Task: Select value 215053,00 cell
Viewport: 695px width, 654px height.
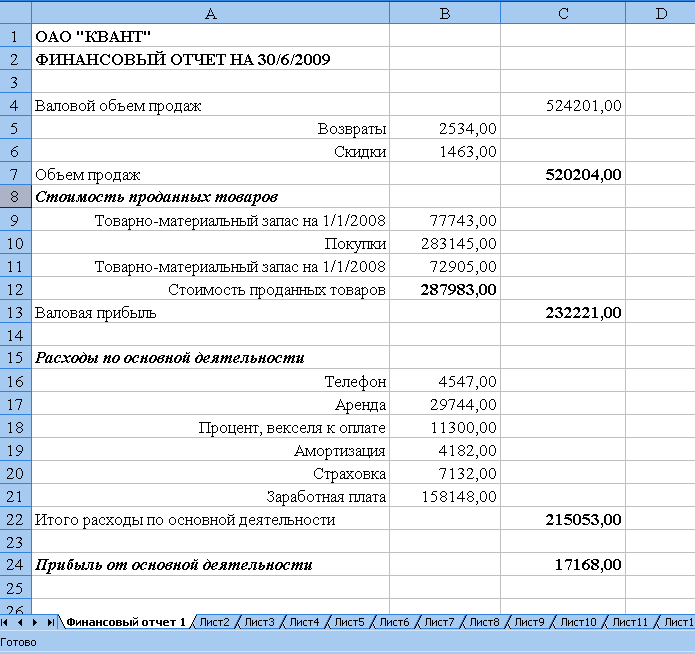Action: pos(563,519)
